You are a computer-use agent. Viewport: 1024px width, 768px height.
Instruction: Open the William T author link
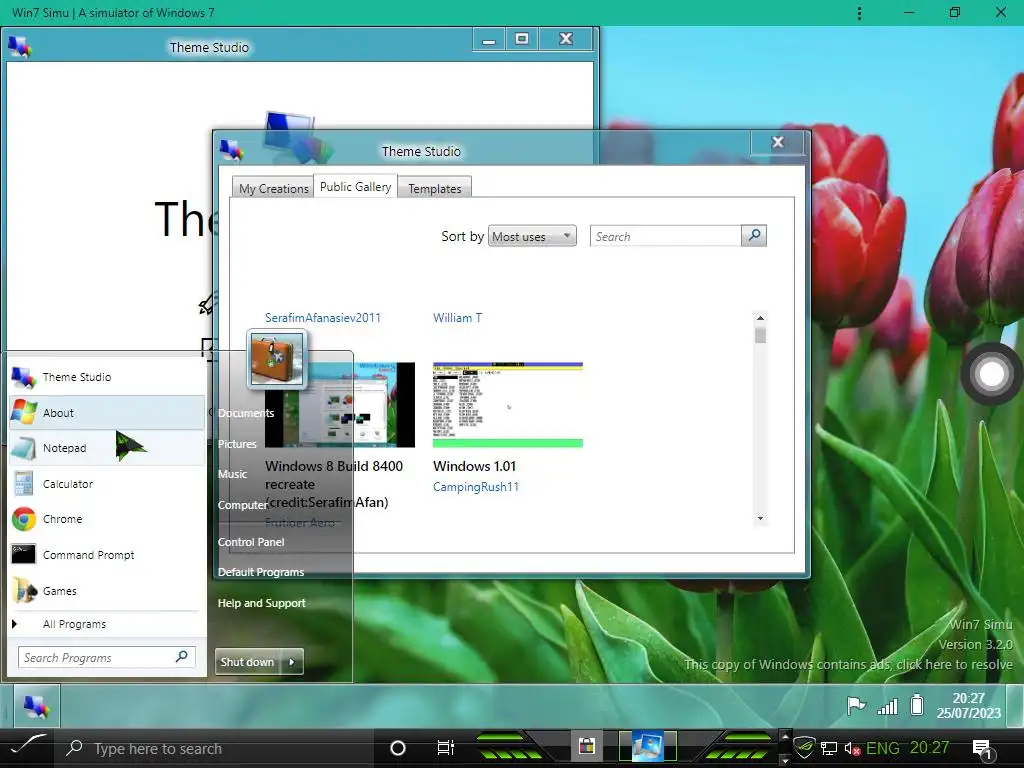(x=457, y=318)
